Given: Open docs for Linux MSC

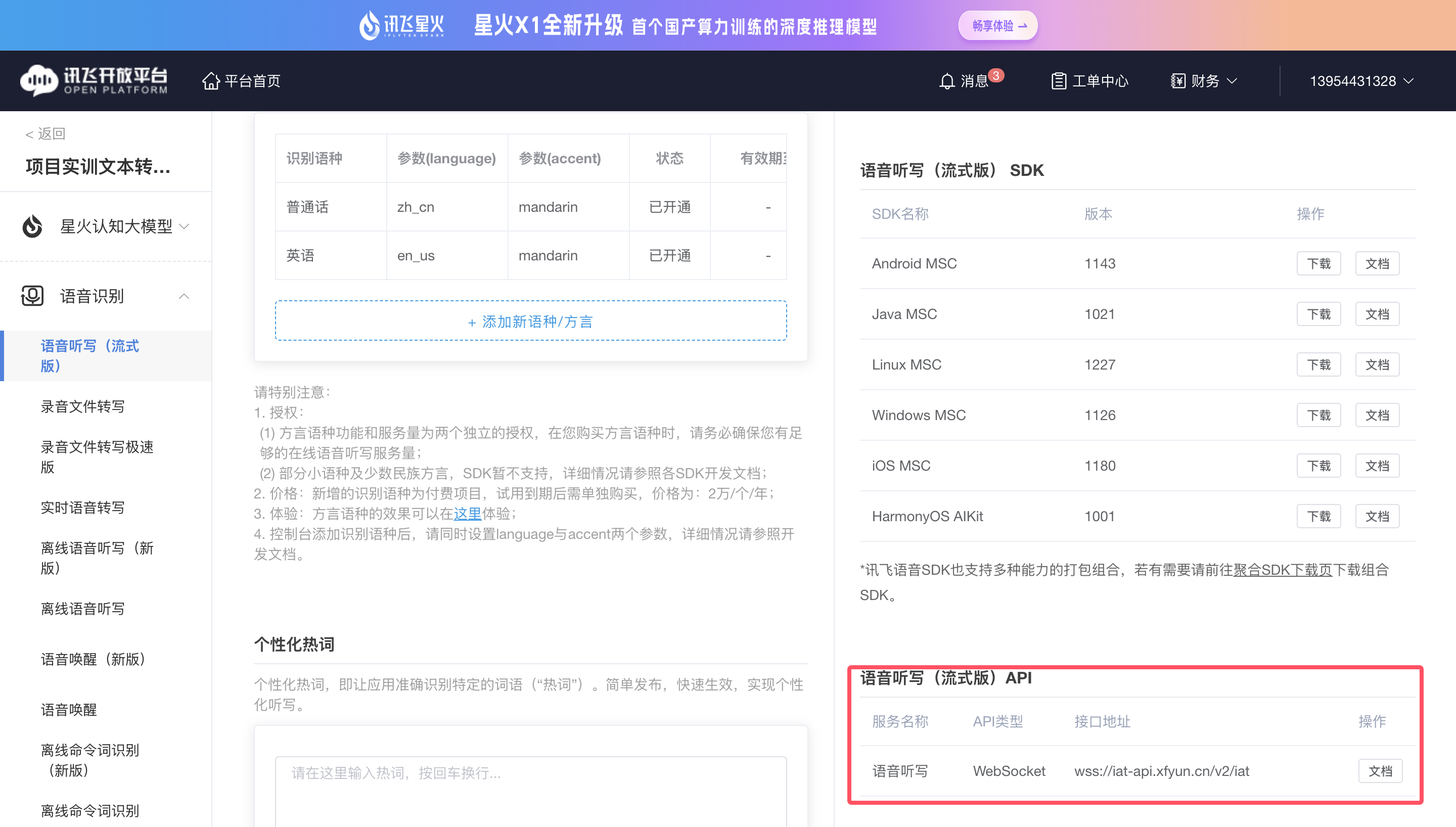Looking at the screenshot, I should [1377, 364].
